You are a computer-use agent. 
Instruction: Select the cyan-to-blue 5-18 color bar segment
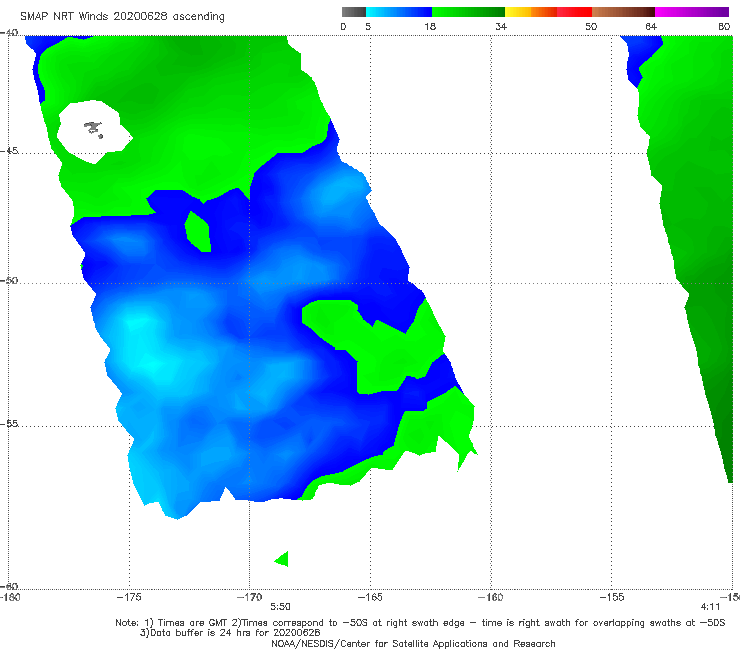[x=399, y=12]
